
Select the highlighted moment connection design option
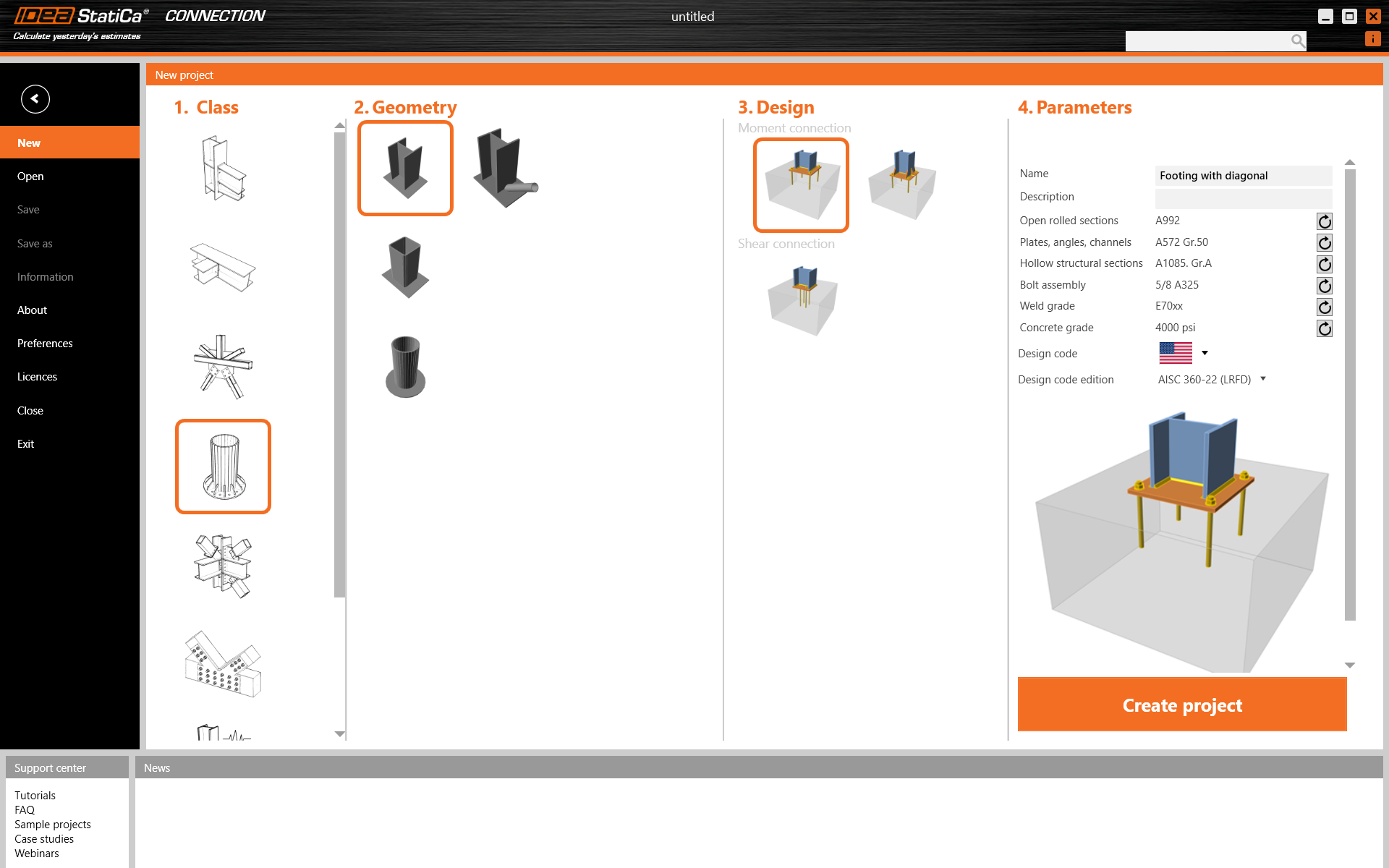801,184
